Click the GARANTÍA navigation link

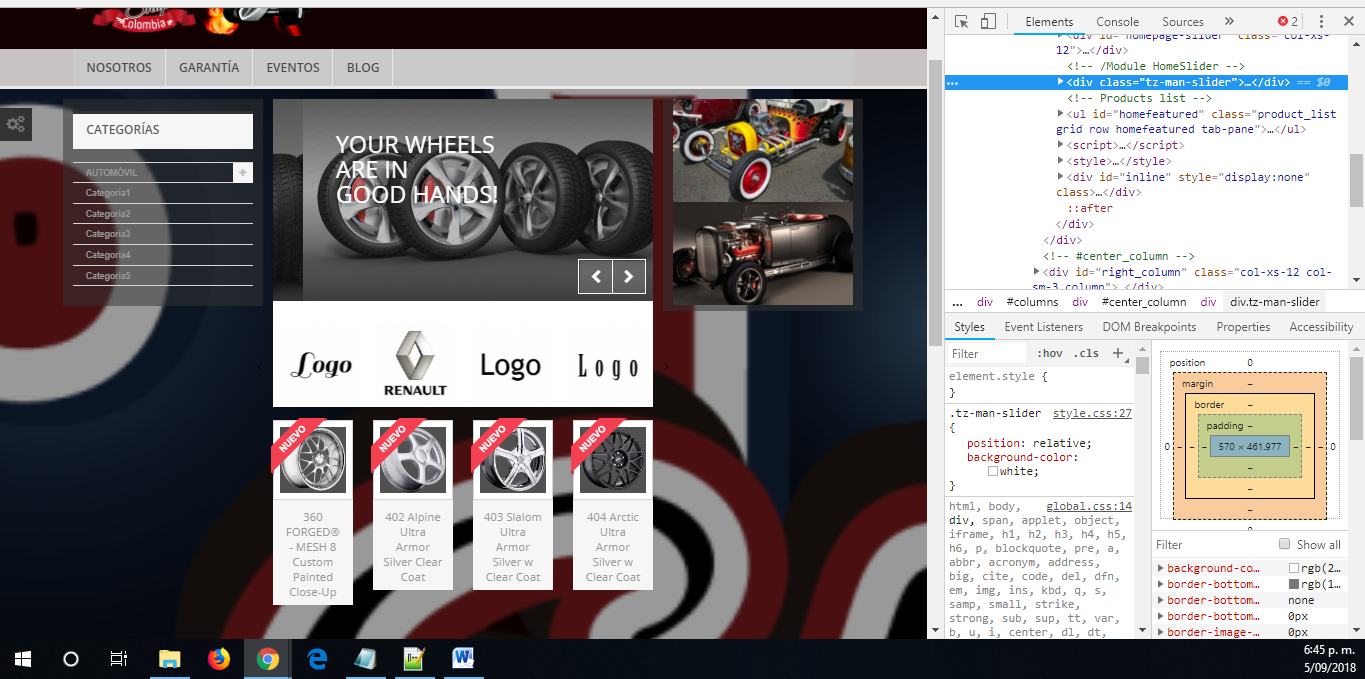[209, 68]
